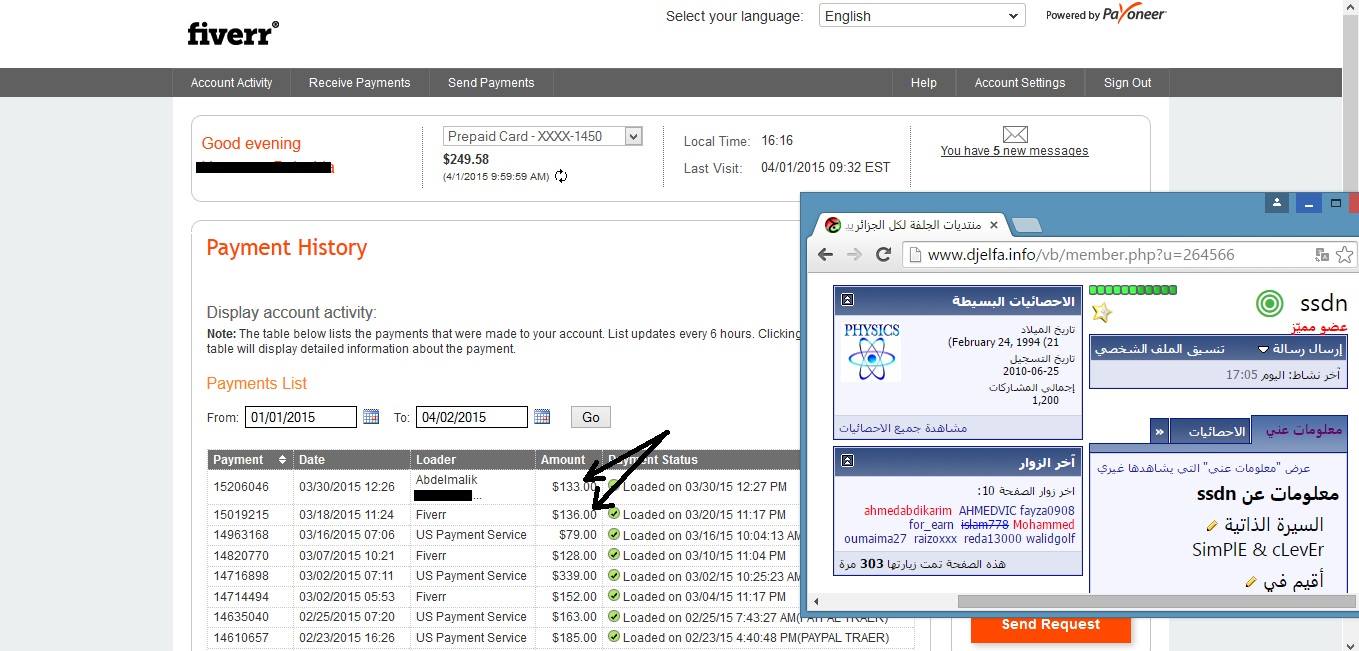Reload the djelfa.info page
The image size is (1359, 651).
[x=884, y=254]
